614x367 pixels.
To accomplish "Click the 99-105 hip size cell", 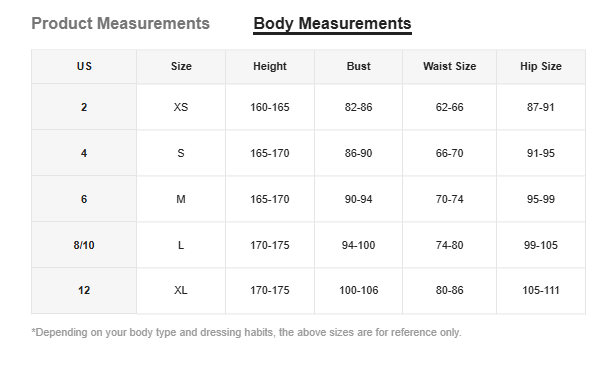I will tap(541, 245).
